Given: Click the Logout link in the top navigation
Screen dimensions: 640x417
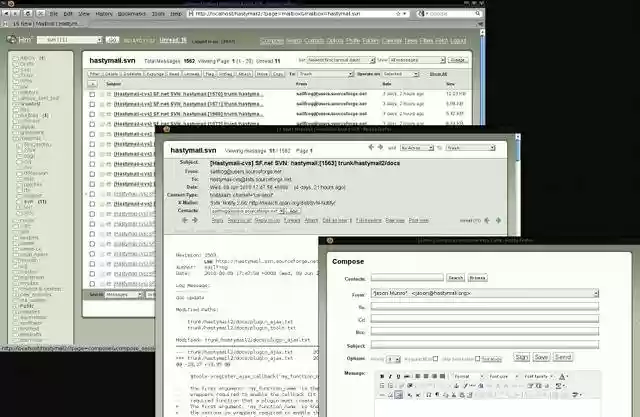Looking at the screenshot, I should point(458,40).
